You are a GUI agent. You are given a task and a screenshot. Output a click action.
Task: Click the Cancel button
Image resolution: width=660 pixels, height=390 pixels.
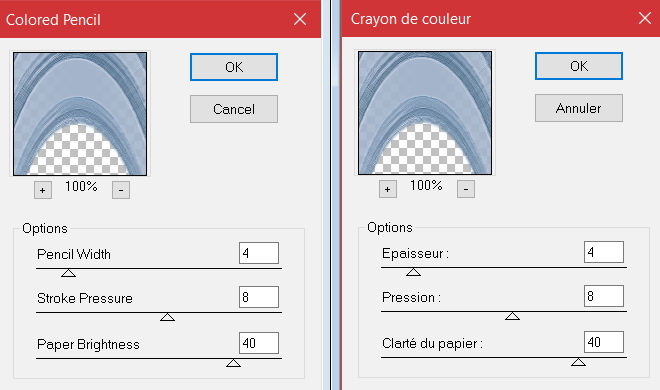pos(234,109)
